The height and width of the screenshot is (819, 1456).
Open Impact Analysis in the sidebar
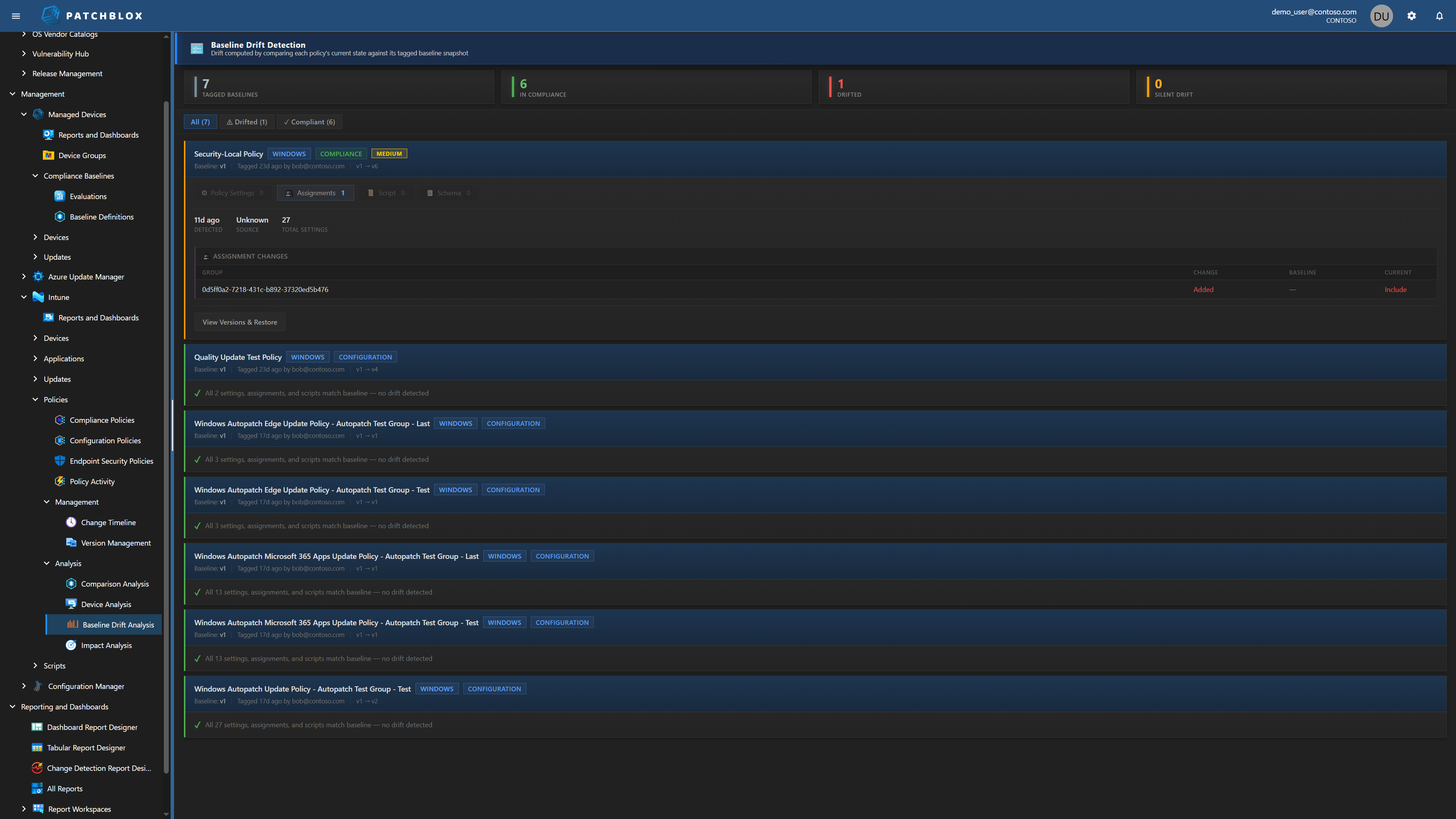pyautogui.click(x=106, y=645)
